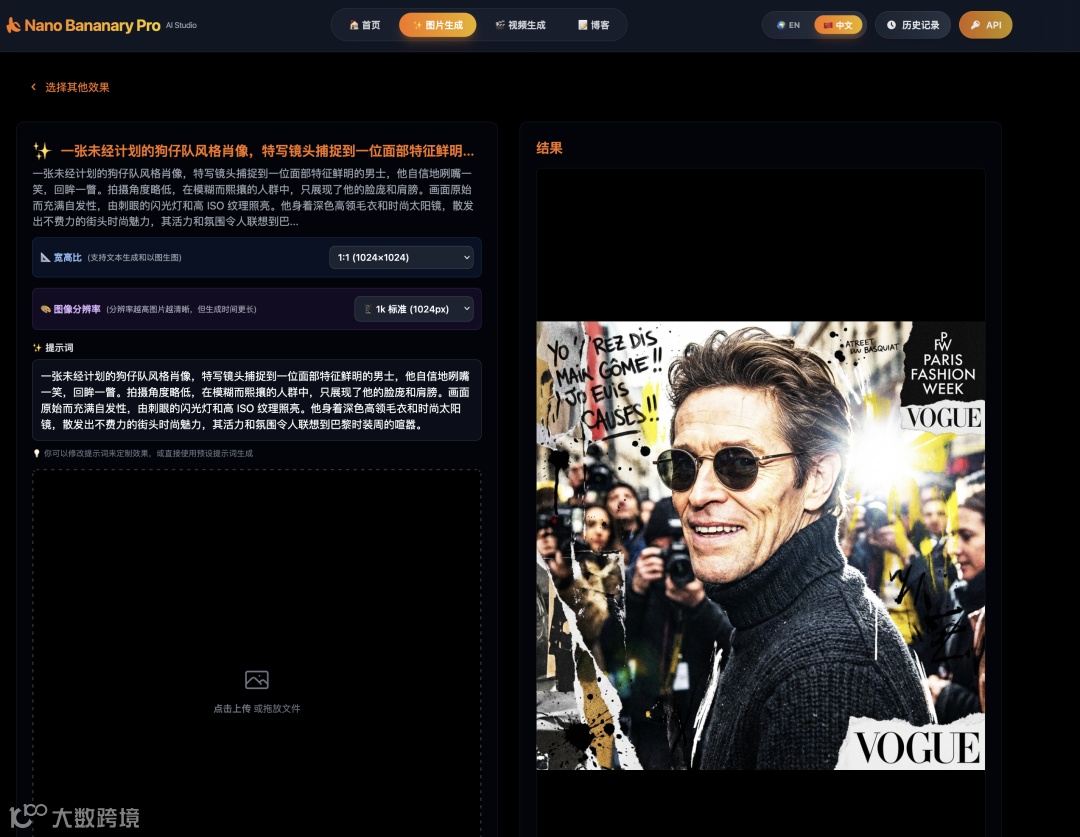Switch to the 视频生成 tab
The width and height of the screenshot is (1080, 837).
tap(520, 25)
